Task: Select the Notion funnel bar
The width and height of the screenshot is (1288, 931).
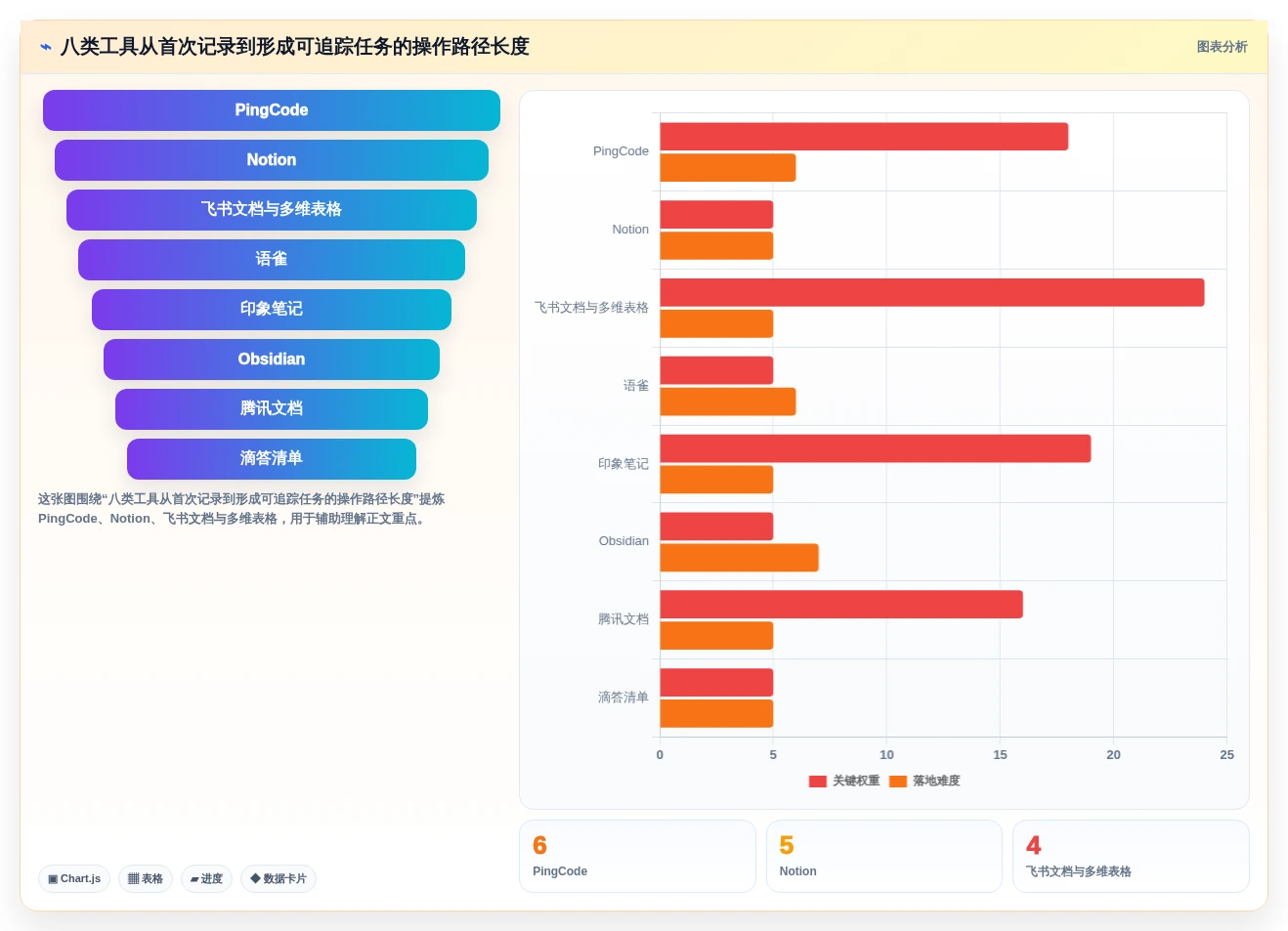Action: 272,160
